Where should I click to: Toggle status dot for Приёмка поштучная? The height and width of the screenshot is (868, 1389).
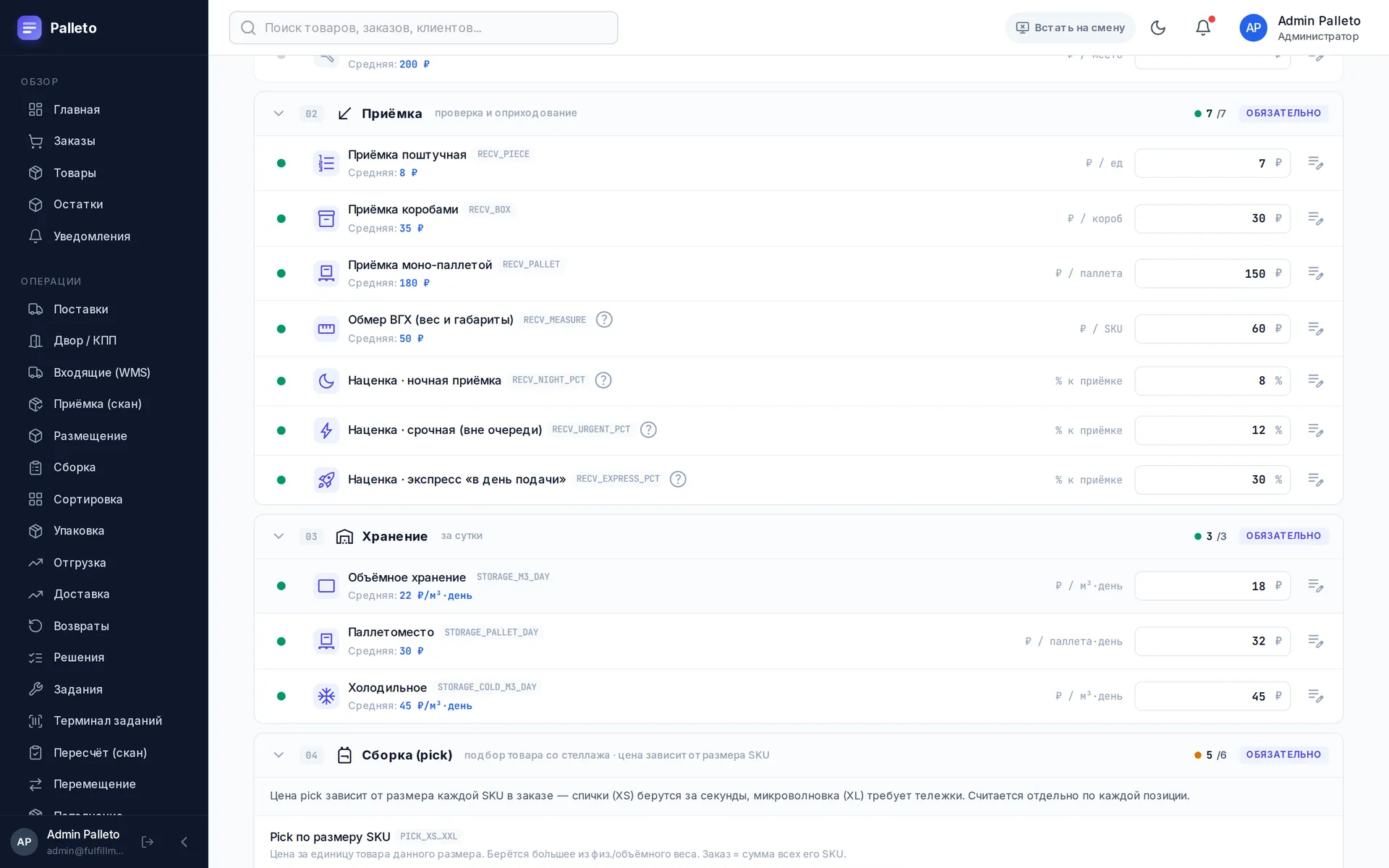tap(281, 163)
